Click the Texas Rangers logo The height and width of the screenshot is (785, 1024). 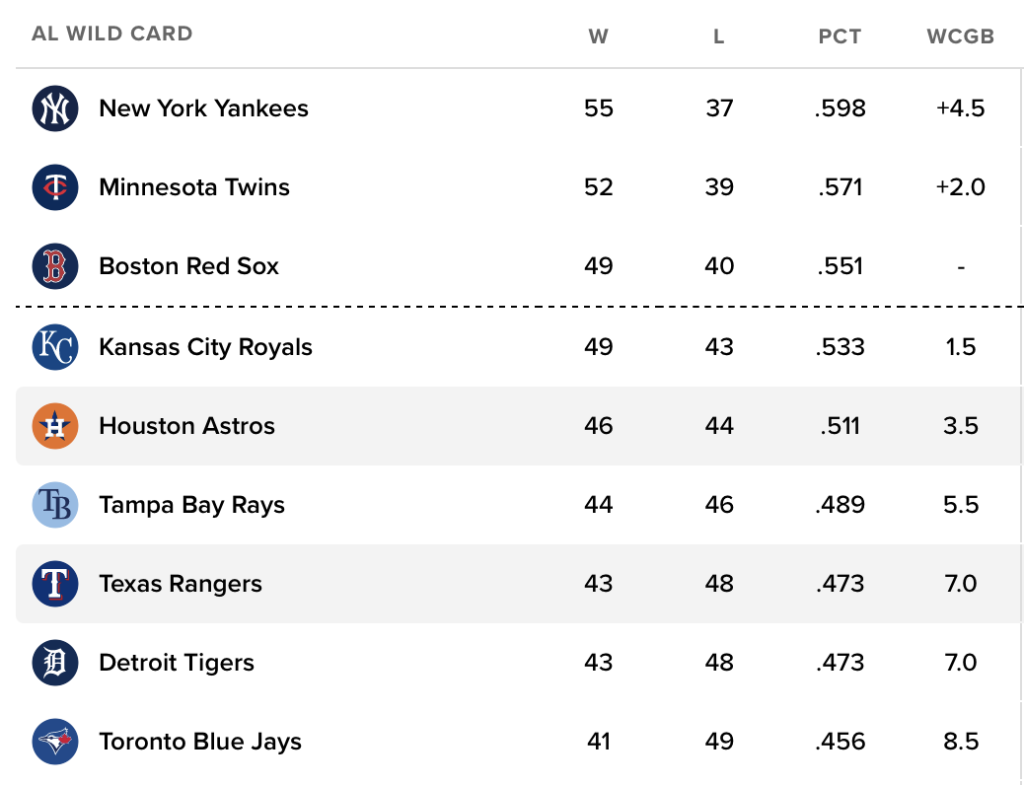click(x=55, y=584)
